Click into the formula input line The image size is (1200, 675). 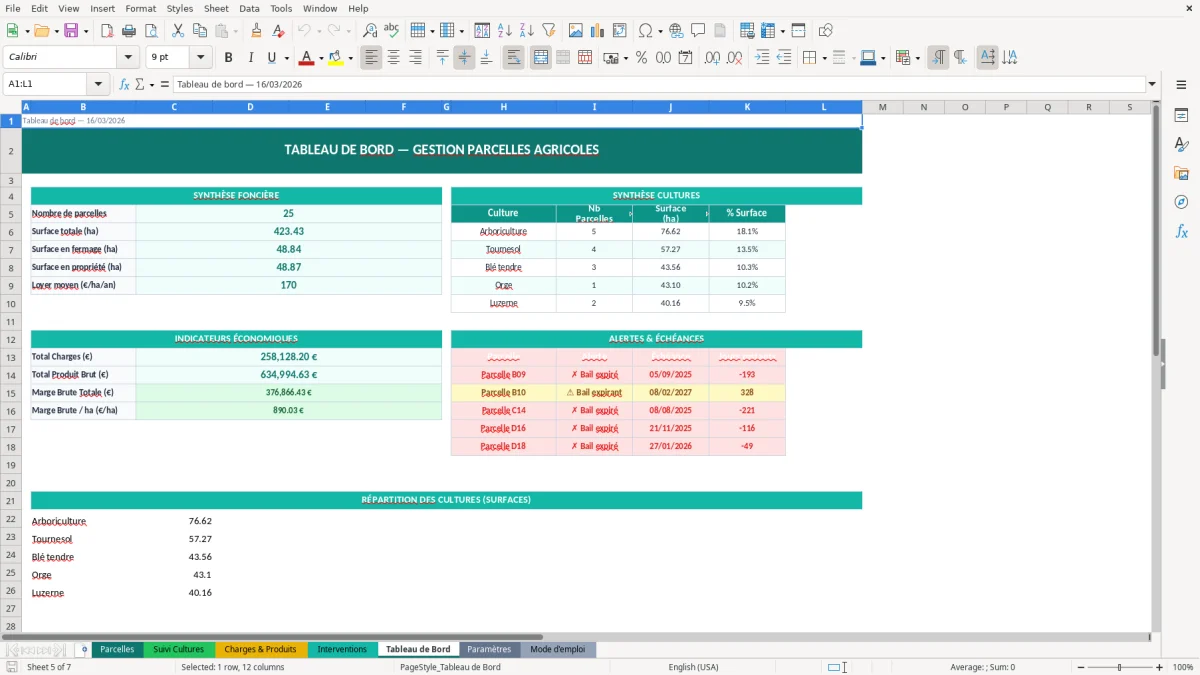[x=658, y=85]
